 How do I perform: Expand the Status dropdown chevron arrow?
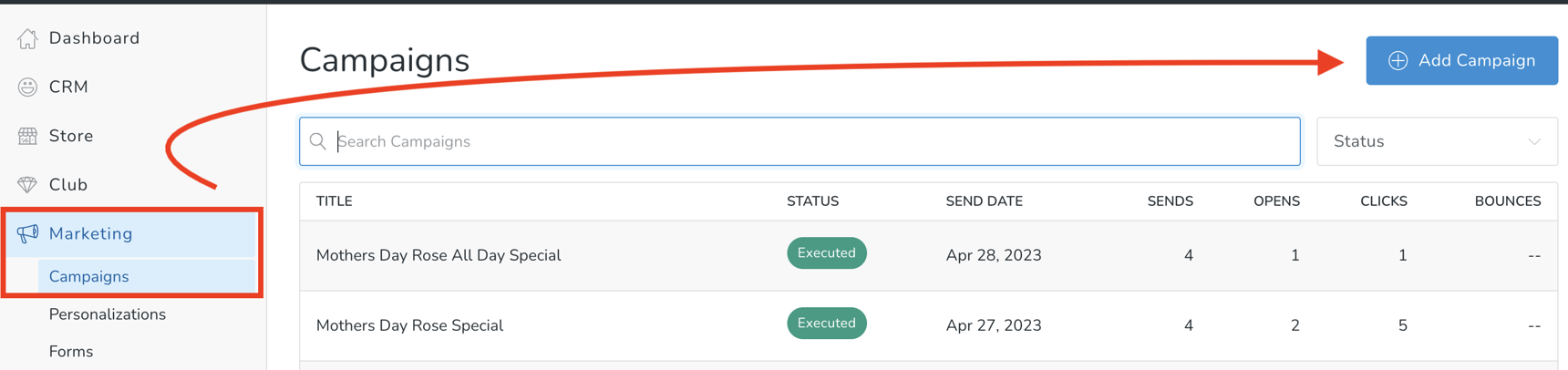(1534, 142)
